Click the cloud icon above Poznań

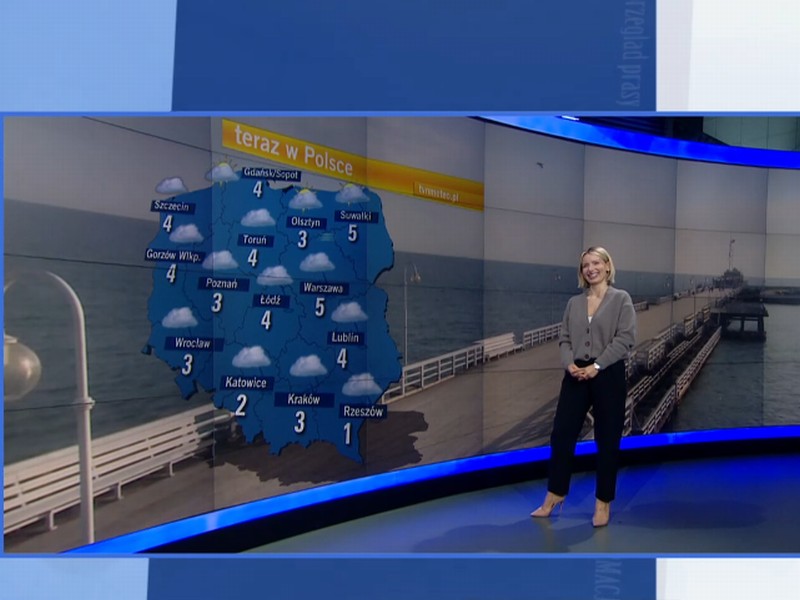click(220, 260)
